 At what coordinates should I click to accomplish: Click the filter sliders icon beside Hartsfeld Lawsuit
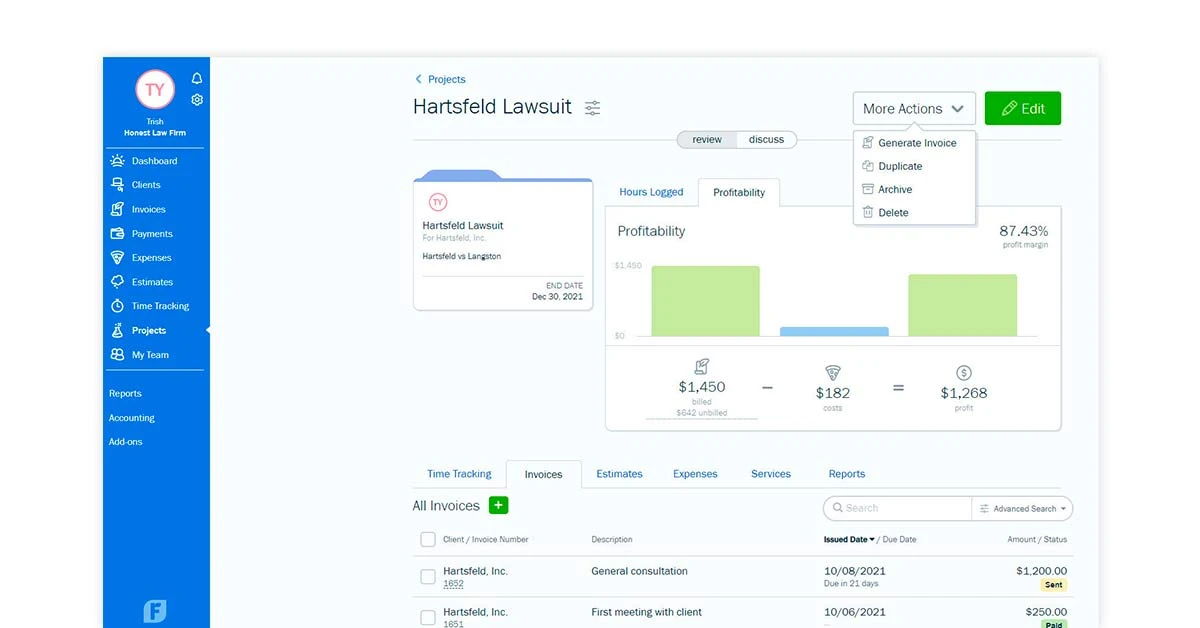[x=592, y=107]
